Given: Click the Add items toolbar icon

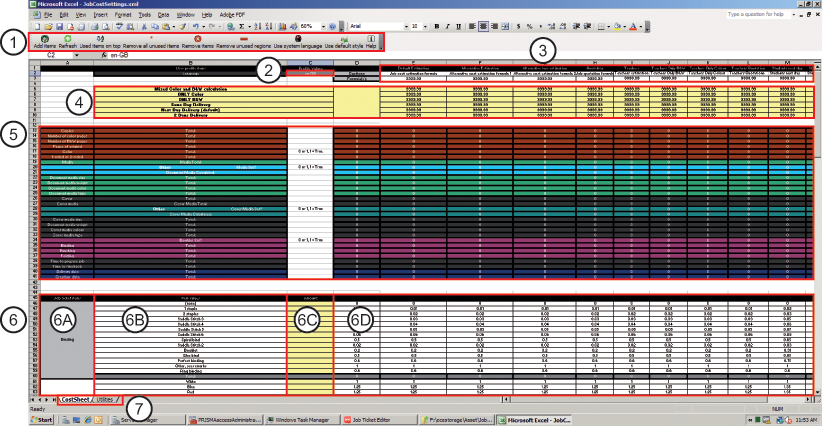Looking at the screenshot, I should tap(44, 38).
